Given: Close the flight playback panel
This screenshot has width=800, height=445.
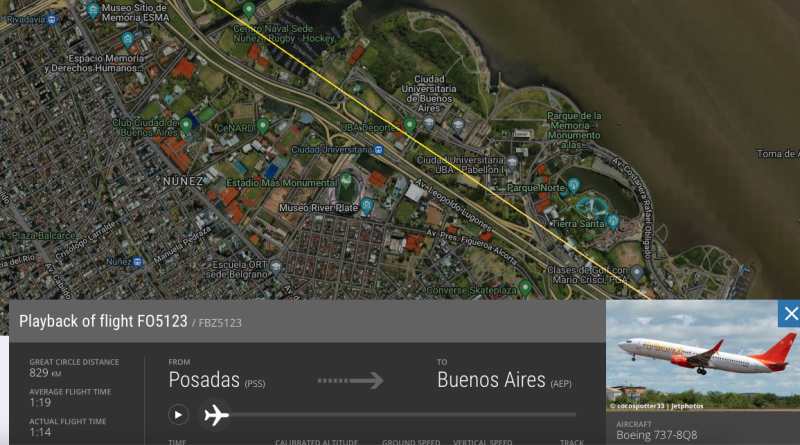Looking at the screenshot, I should [x=789, y=313].
